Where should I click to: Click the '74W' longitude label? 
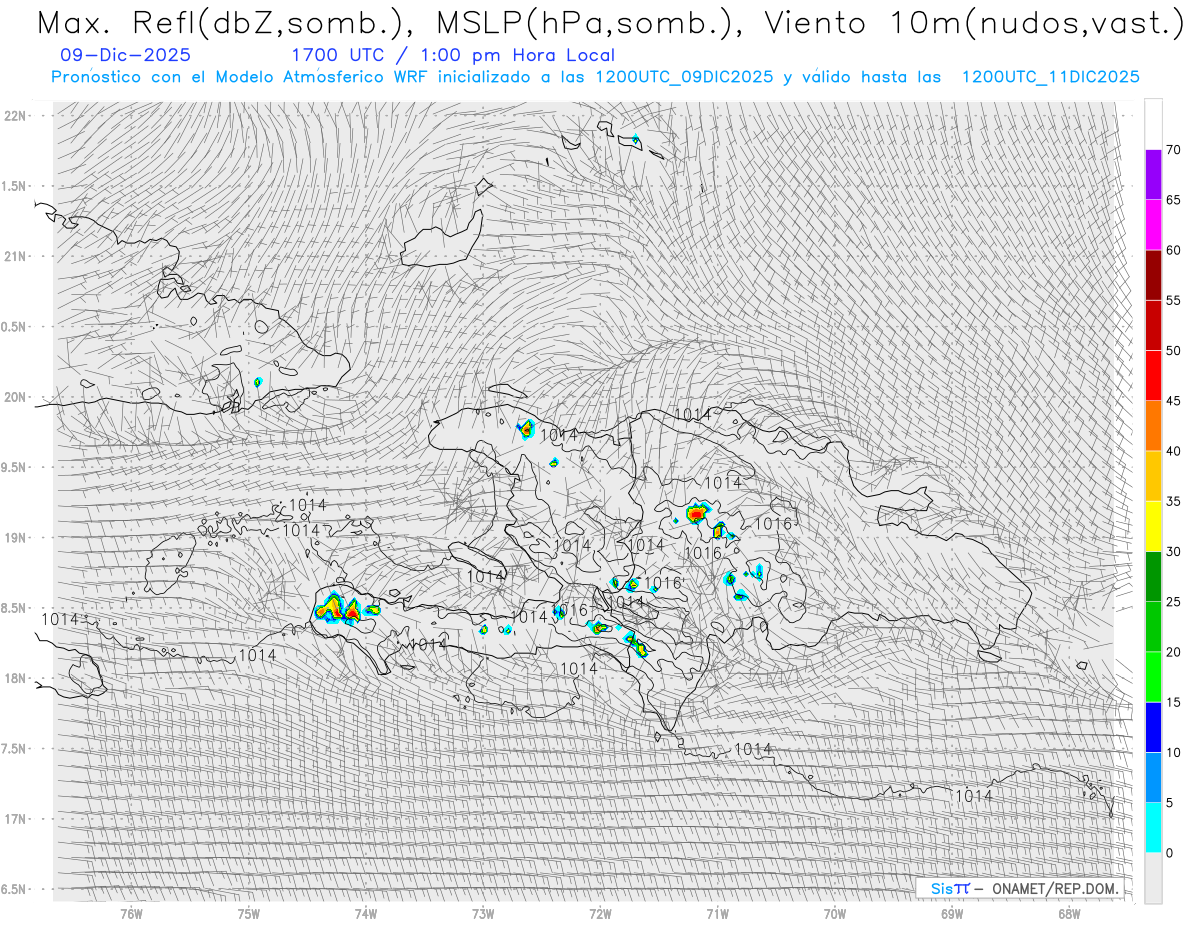click(366, 914)
